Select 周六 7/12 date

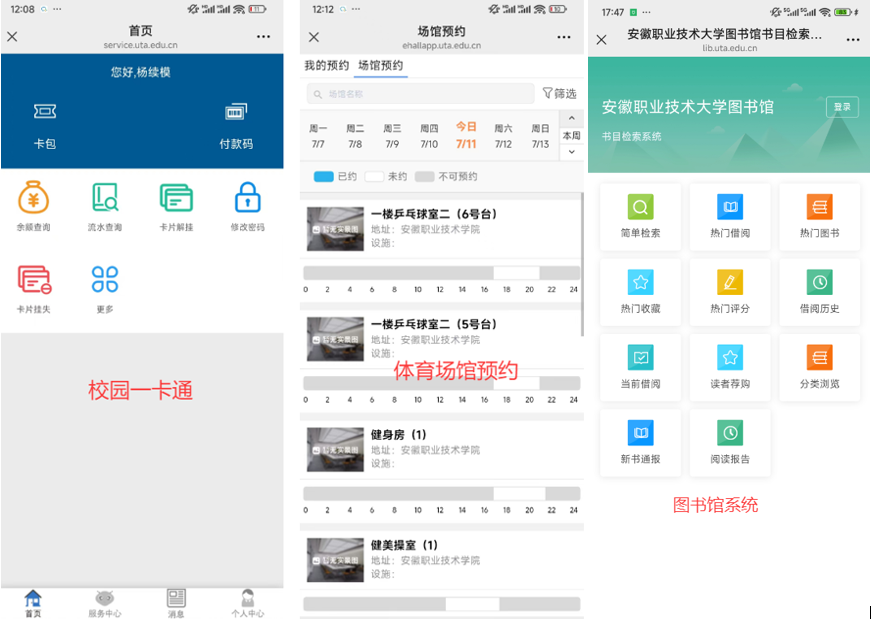coord(503,136)
